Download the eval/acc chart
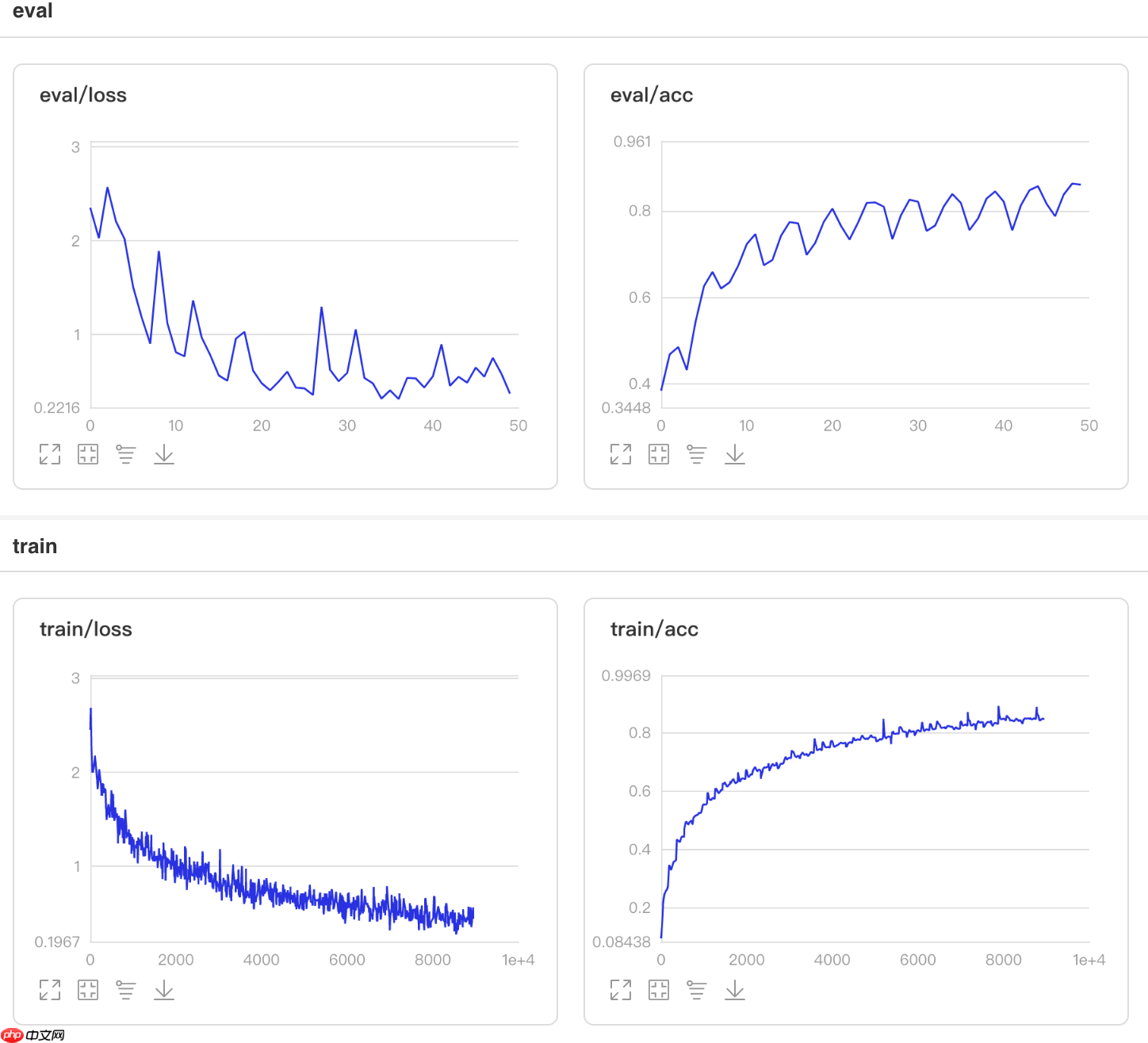The image size is (1148, 1043). tap(735, 454)
